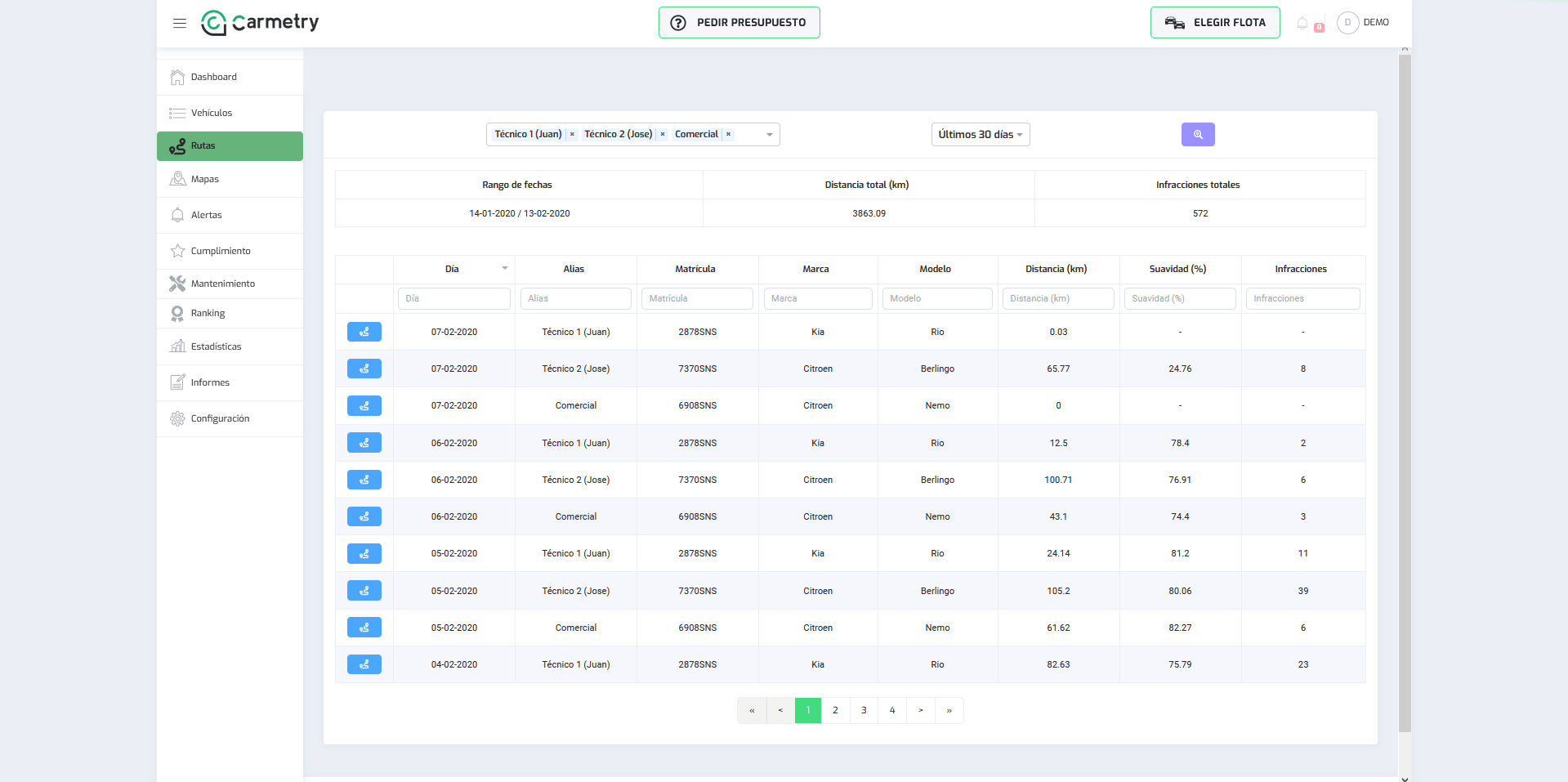This screenshot has height=782, width=1568.
Task: Click the magnifier search button
Action: tap(1198, 134)
